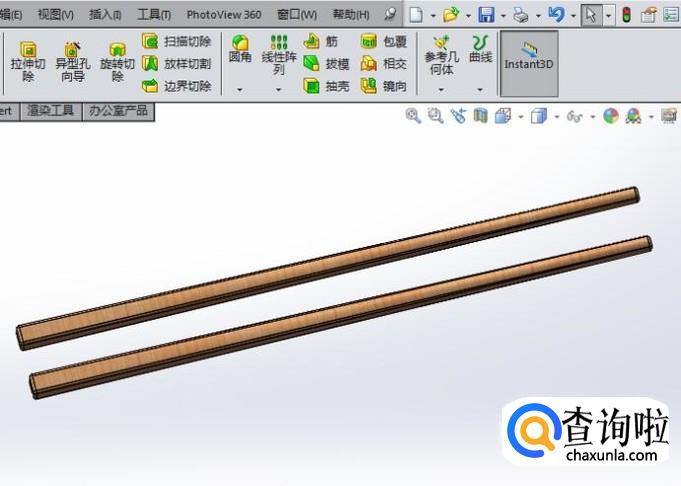Viewport: 681px width, 486px height.
Task: Open the 帮助(H) menu
Action: 351,15
